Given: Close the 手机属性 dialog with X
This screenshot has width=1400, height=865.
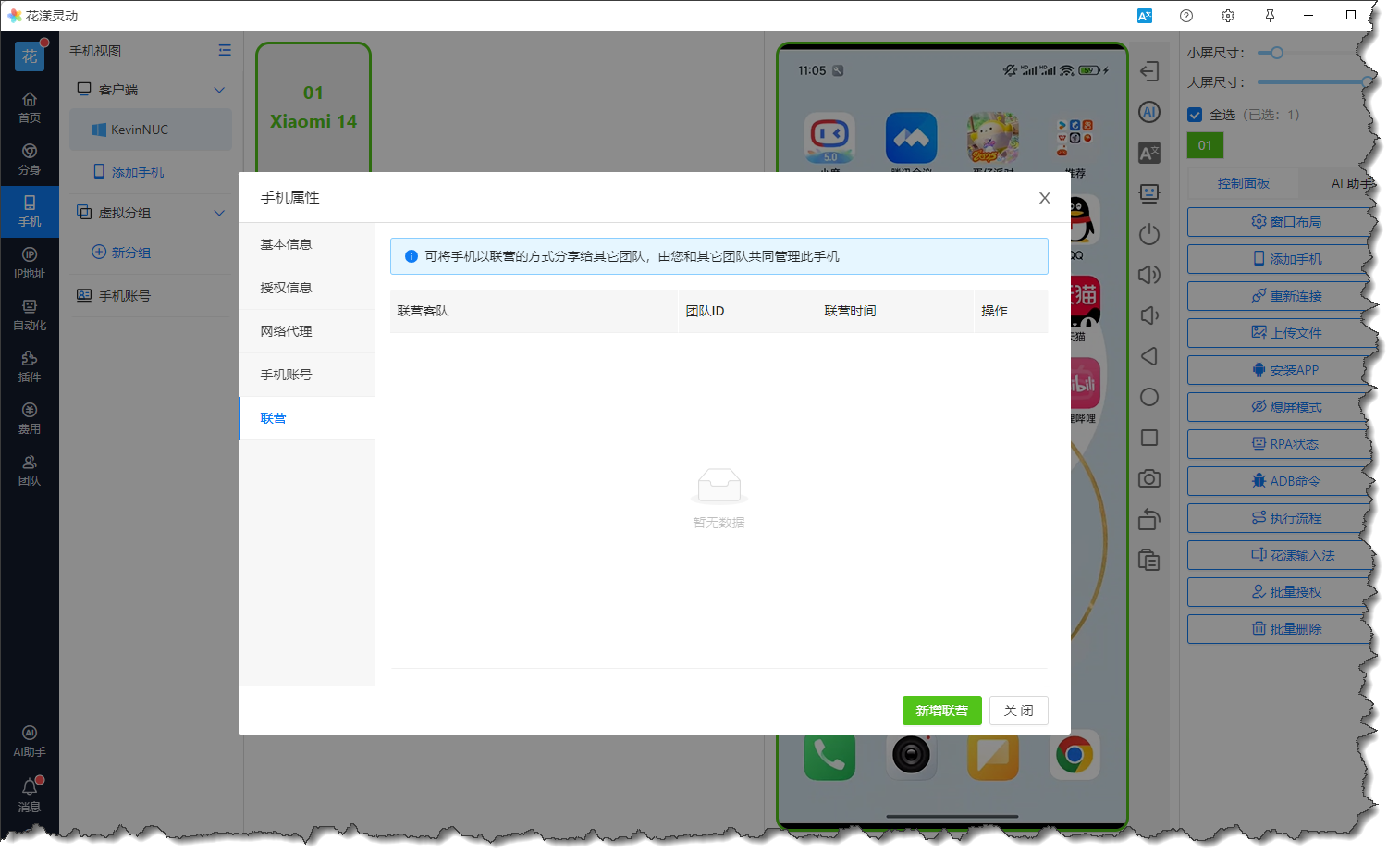Looking at the screenshot, I should pos(1044,198).
